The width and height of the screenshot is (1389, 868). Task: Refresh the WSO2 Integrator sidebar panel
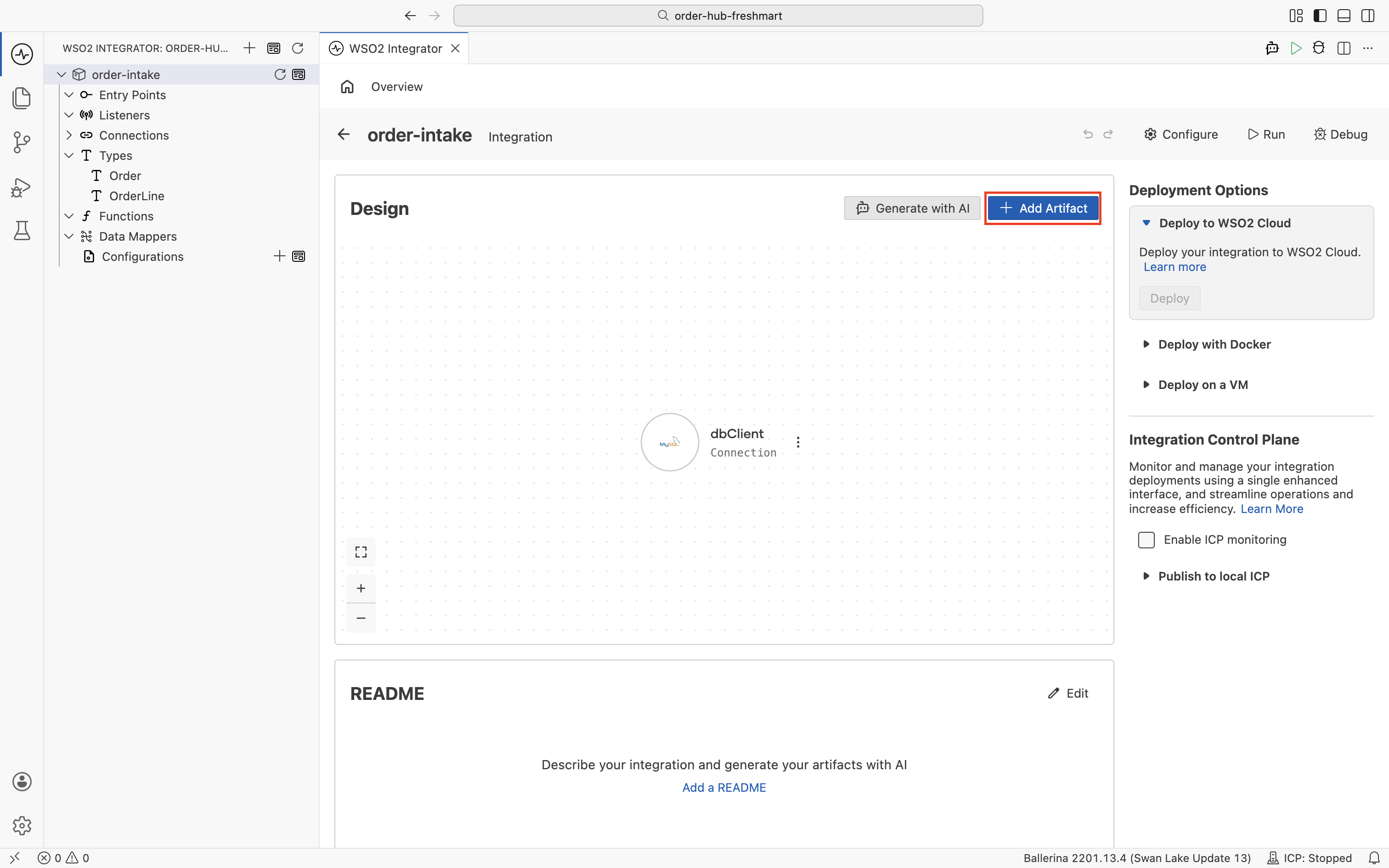tap(297, 48)
